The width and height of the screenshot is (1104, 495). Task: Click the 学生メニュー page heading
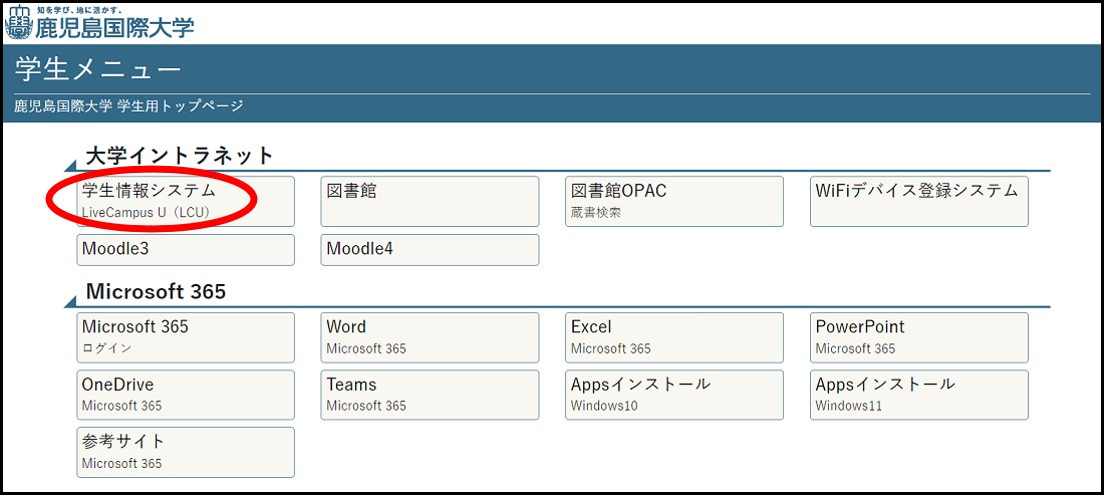click(98, 70)
